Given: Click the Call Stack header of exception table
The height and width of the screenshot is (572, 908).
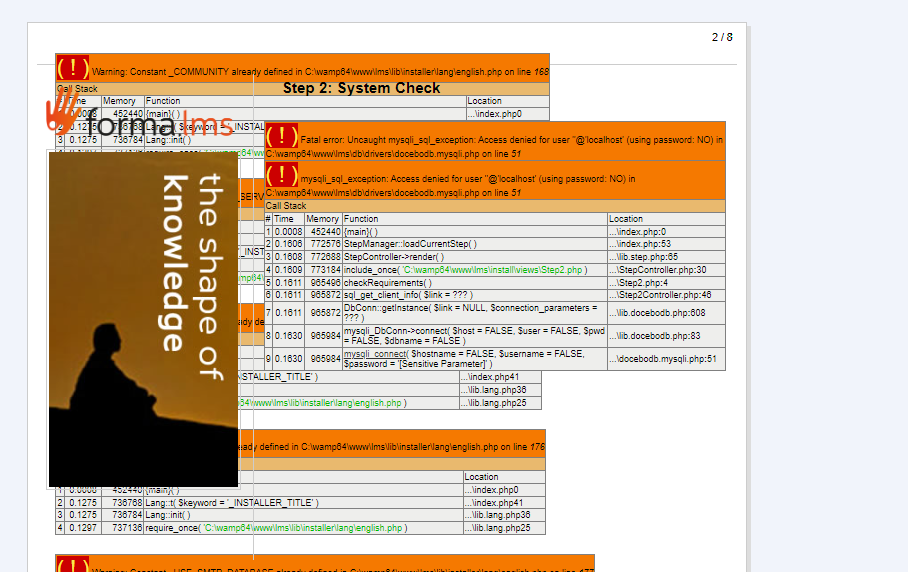Looking at the screenshot, I should pyautogui.click(x=286, y=206).
